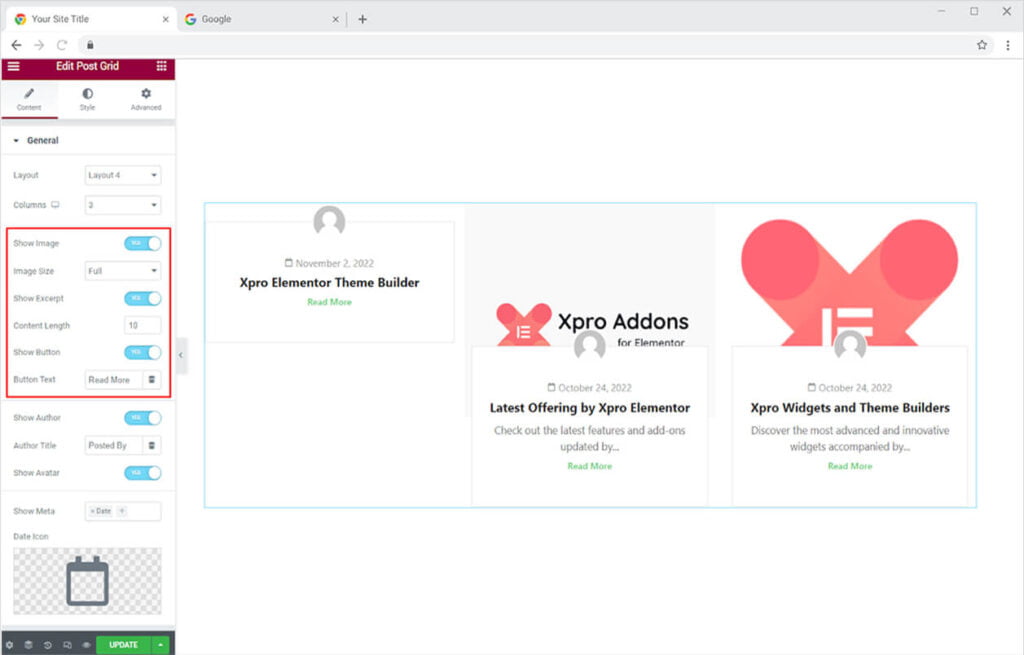Open the widgets grid panel icon
This screenshot has width=1024, height=655.
pyautogui.click(x=161, y=66)
